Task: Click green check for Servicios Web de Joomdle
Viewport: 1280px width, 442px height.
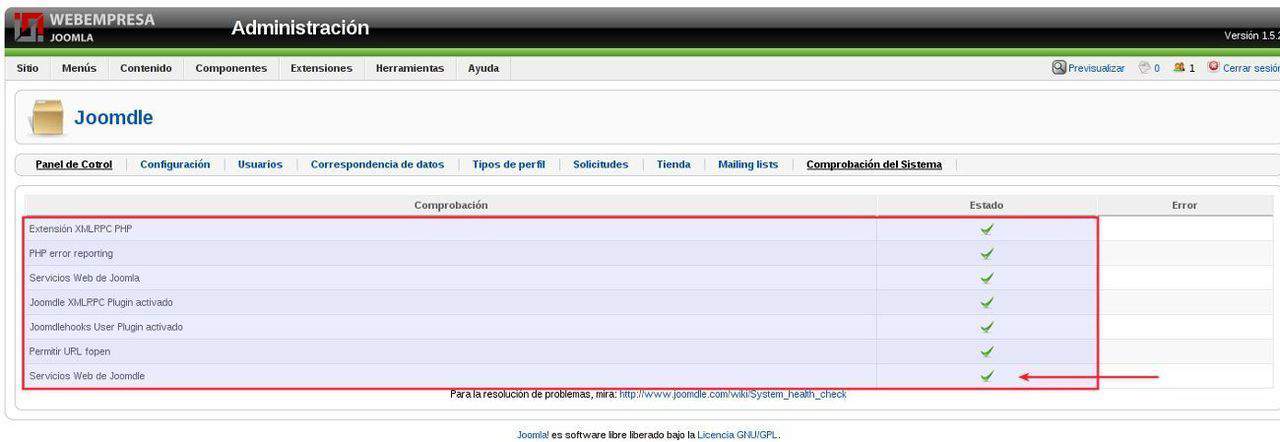Action: click(987, 376)
